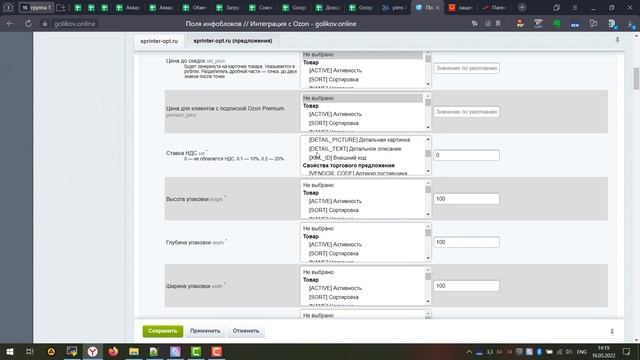Select [DETAIL_TEXT] Детальное описание in Ставка НДС list
The image size is (640, 360).
pyautogui.click(x=362, y=149)
